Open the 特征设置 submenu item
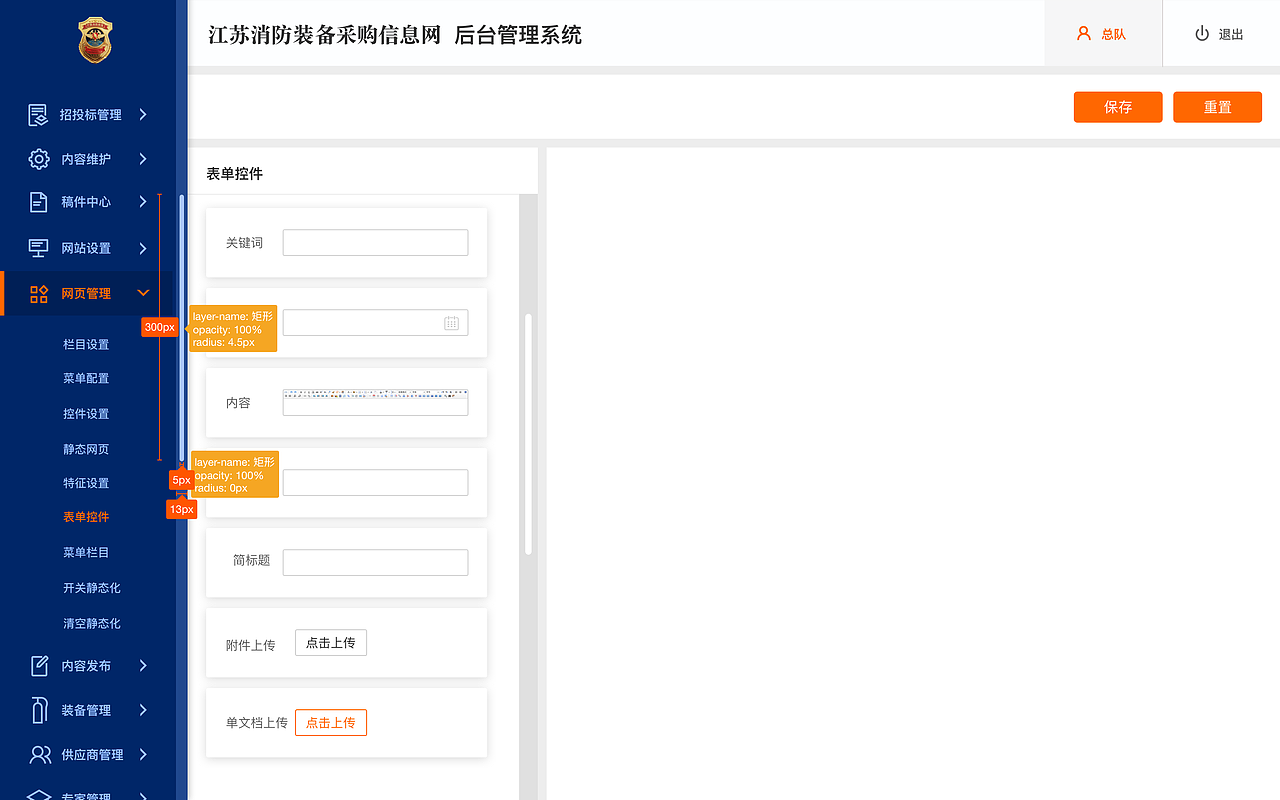 [86, 483]
